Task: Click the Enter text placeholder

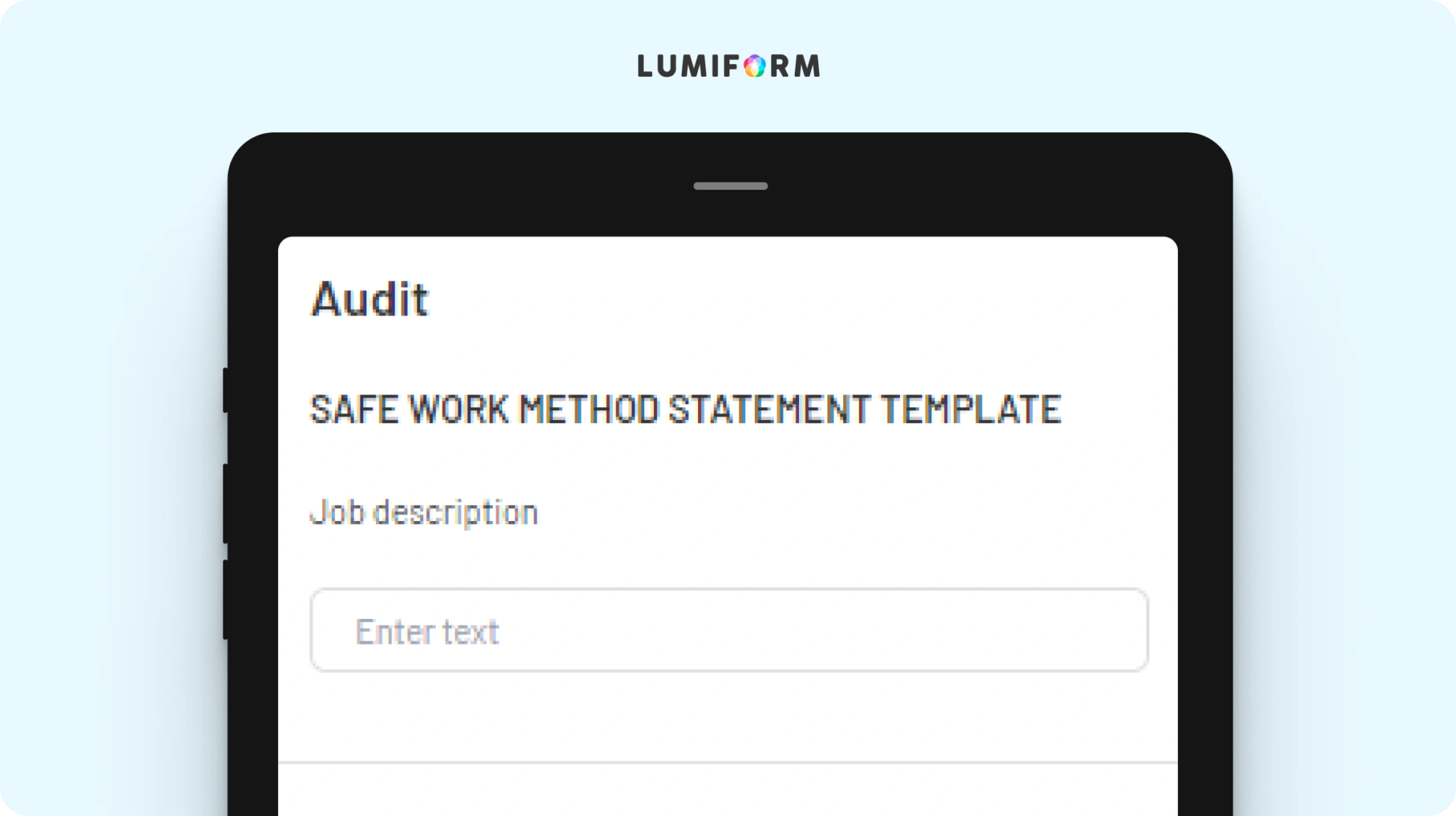Action: (x=427, y=631)
